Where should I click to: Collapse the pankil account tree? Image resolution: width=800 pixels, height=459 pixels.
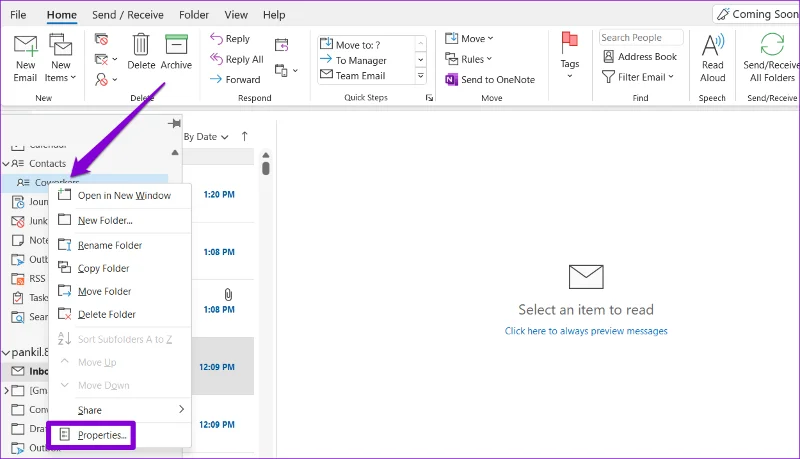6,352
